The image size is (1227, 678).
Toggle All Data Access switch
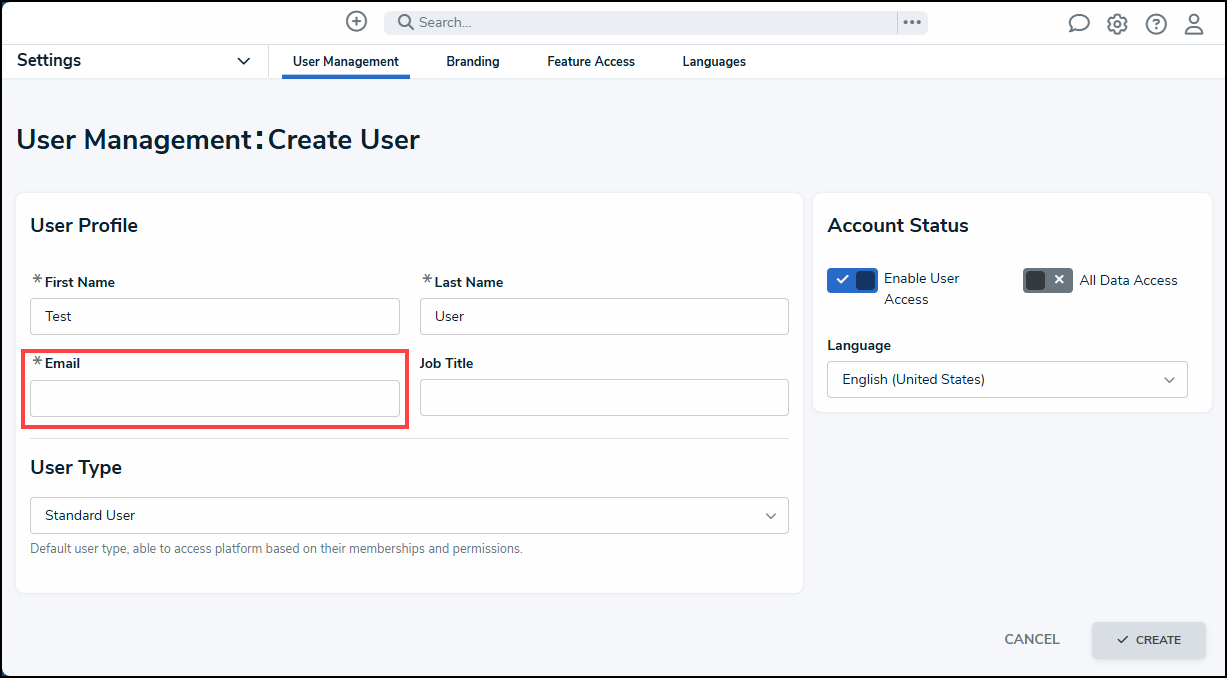coord(1048,280)
